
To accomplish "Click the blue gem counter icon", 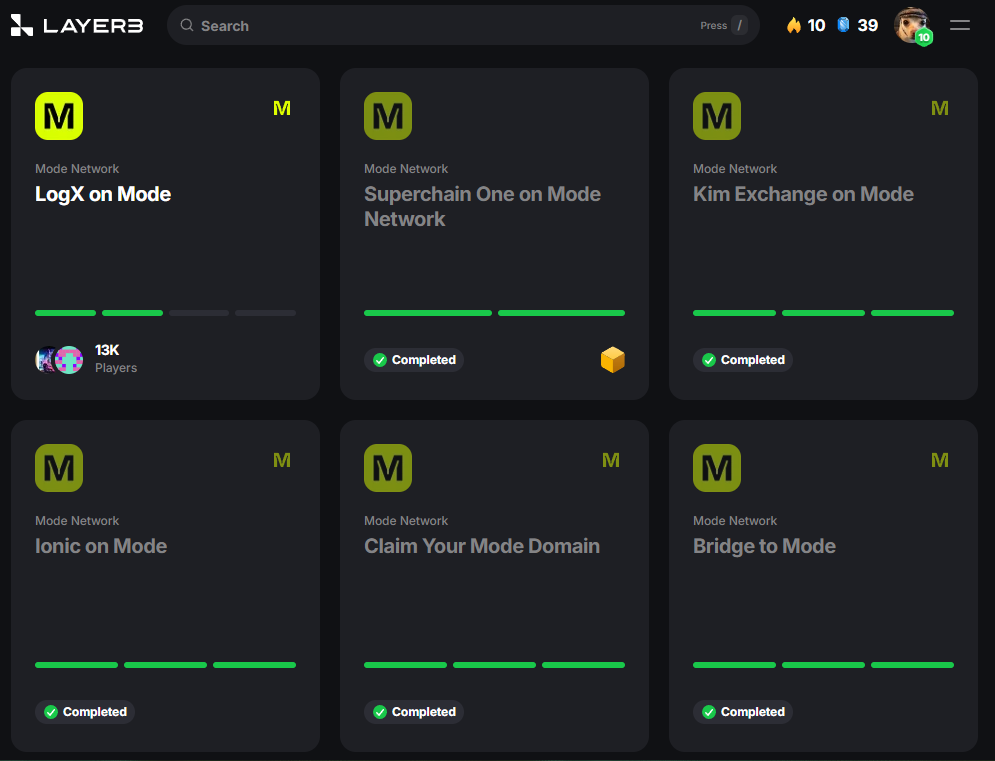I will tap(843, 25).
